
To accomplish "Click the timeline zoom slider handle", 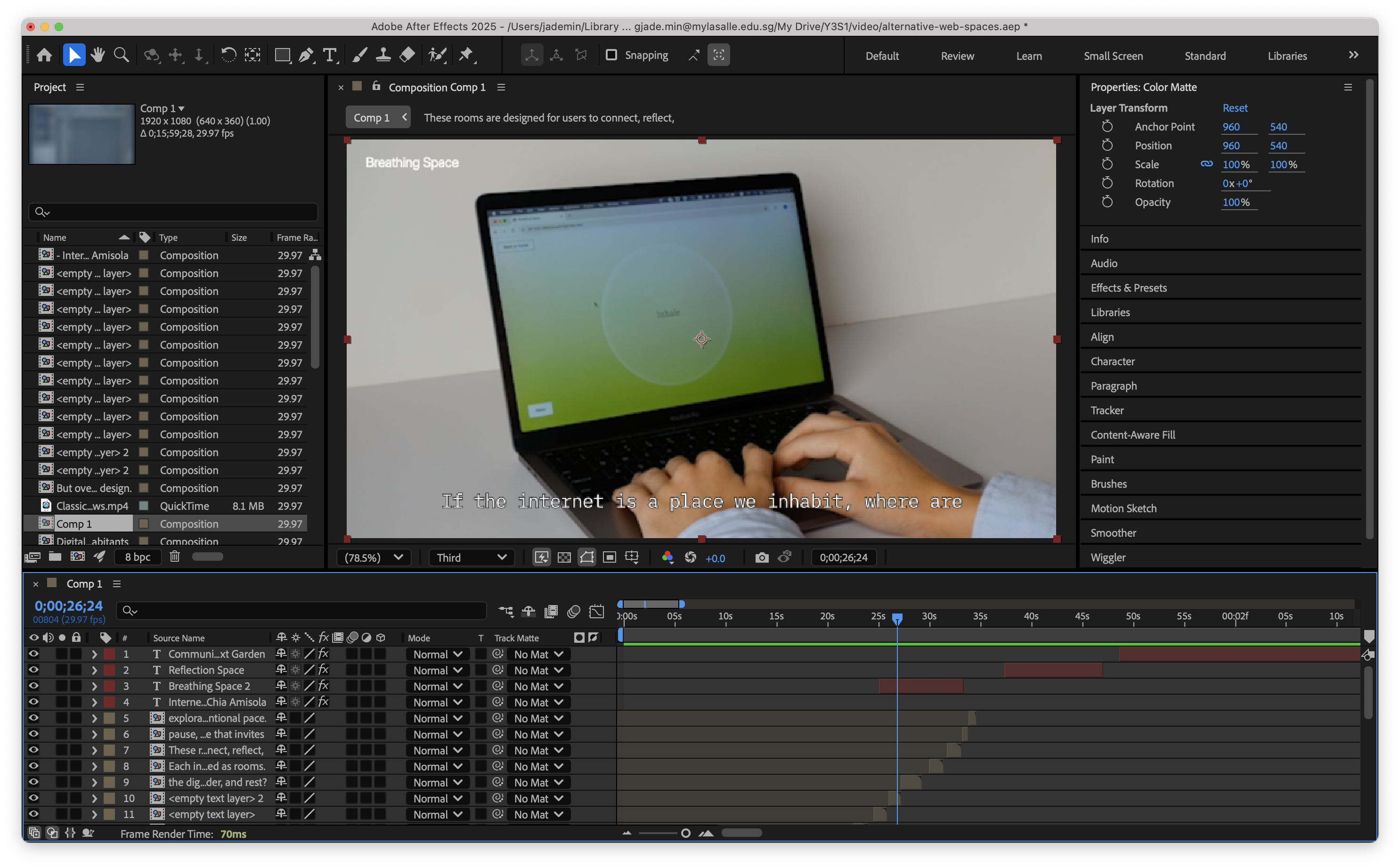I will tap(685, 833).
